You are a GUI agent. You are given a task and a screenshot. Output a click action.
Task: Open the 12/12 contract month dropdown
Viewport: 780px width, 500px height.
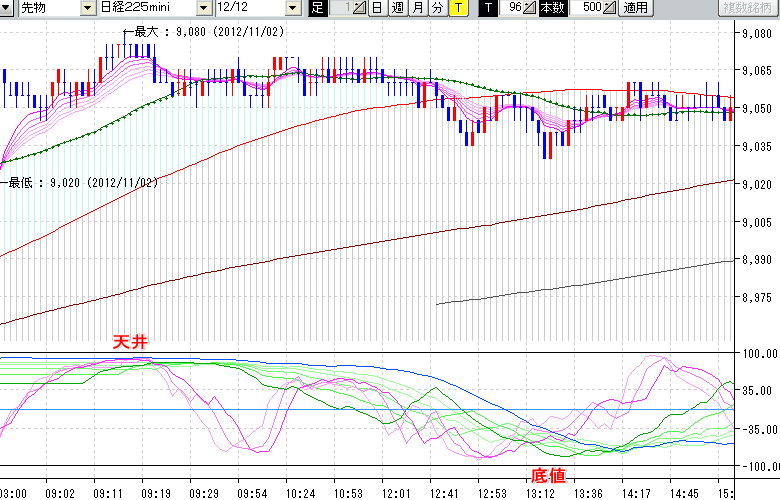click(x=293, y=8)
